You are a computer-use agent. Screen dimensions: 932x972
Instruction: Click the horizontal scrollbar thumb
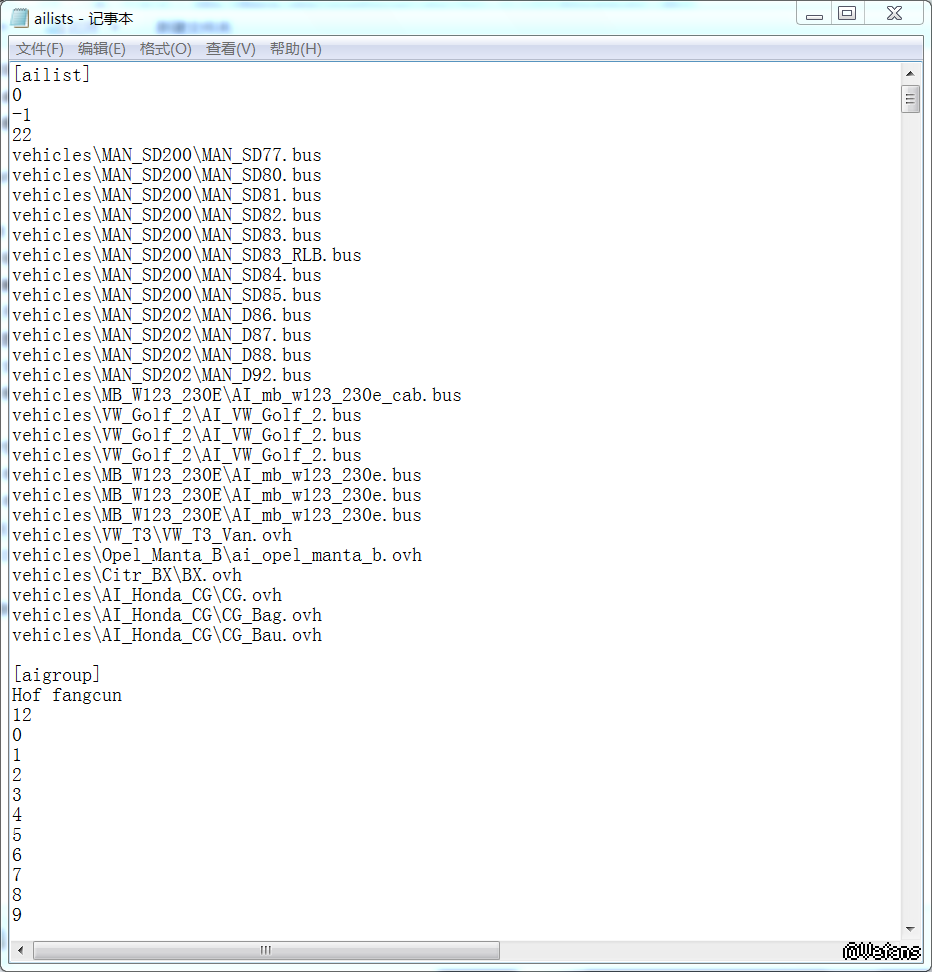(x=266, y=950)
